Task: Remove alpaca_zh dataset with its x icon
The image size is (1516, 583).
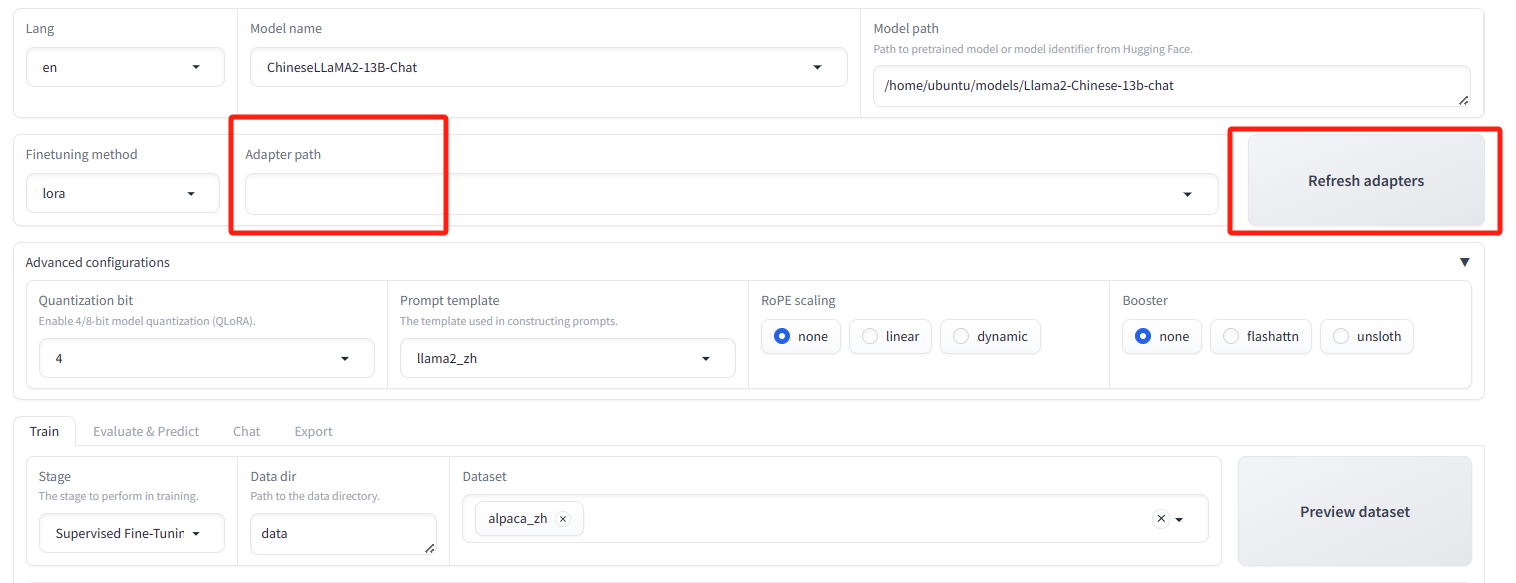Action: [563, 518]
